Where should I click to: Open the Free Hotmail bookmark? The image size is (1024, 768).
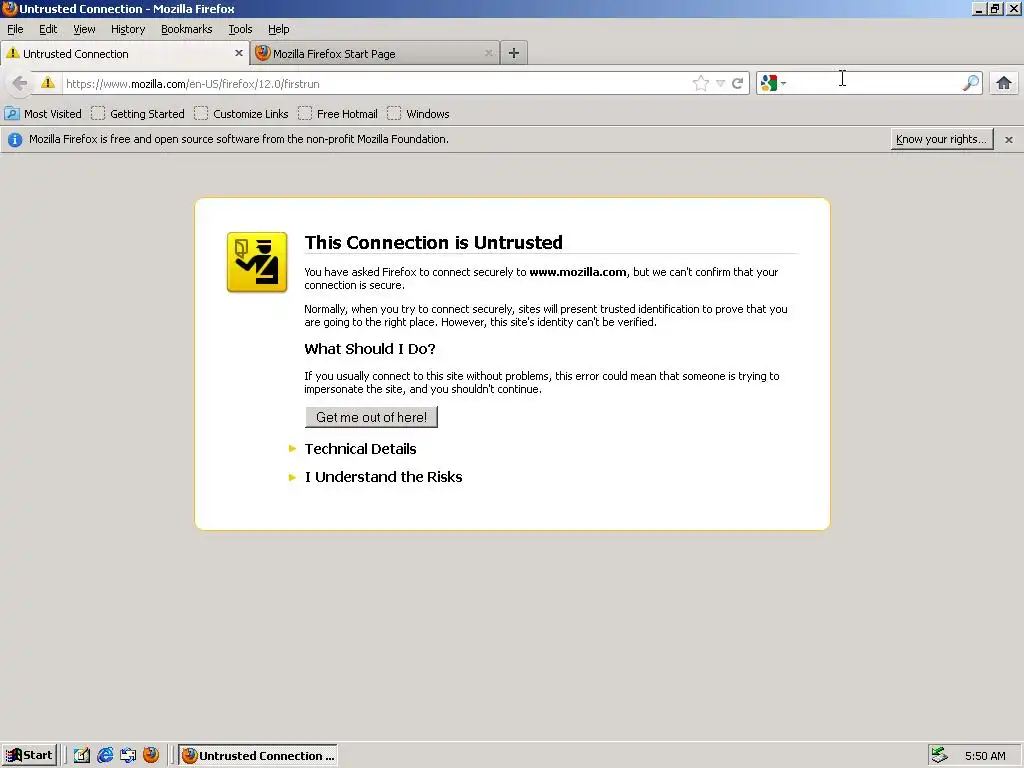tap(338, 114)
